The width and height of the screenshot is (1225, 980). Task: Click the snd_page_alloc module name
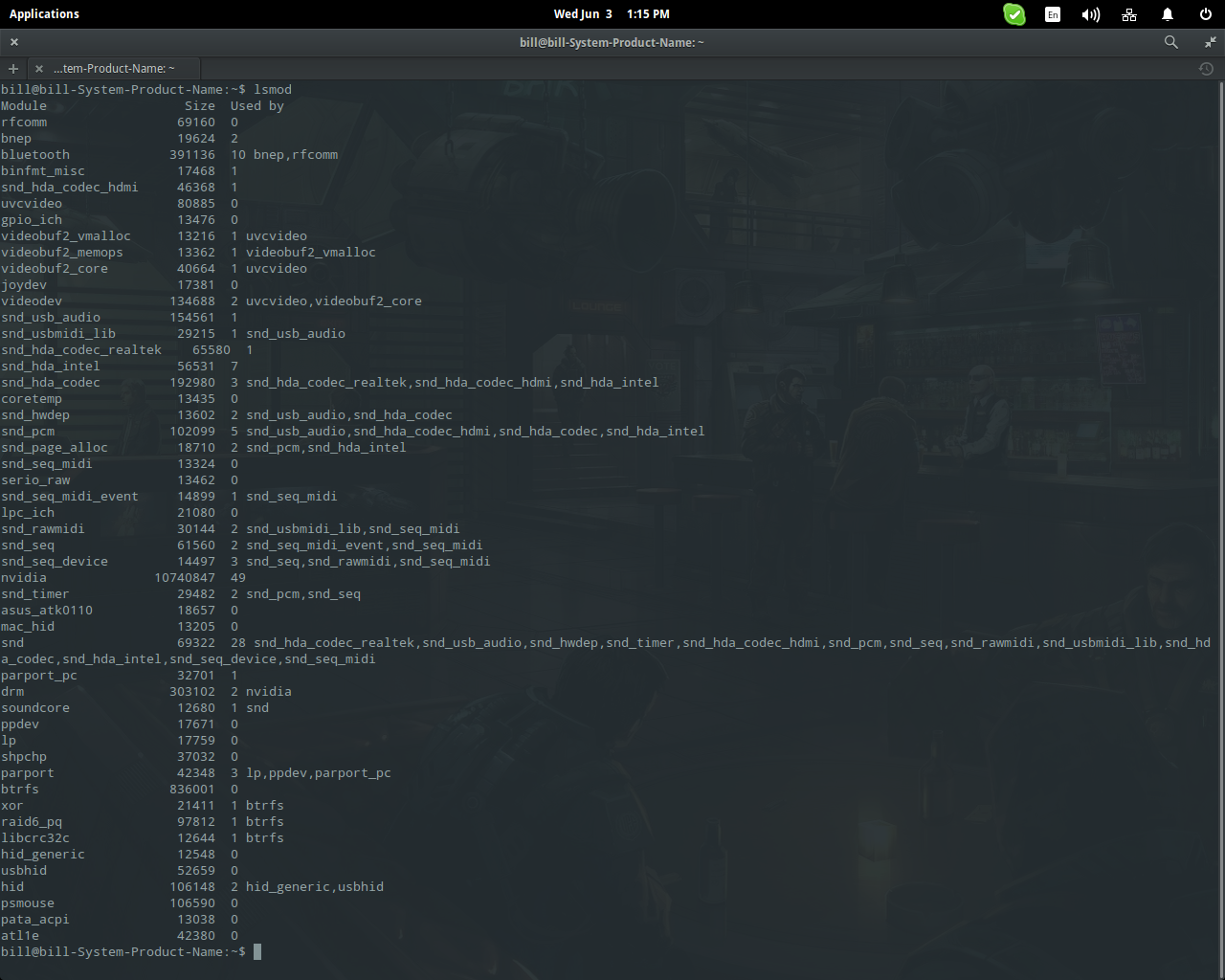click(55, 448)
